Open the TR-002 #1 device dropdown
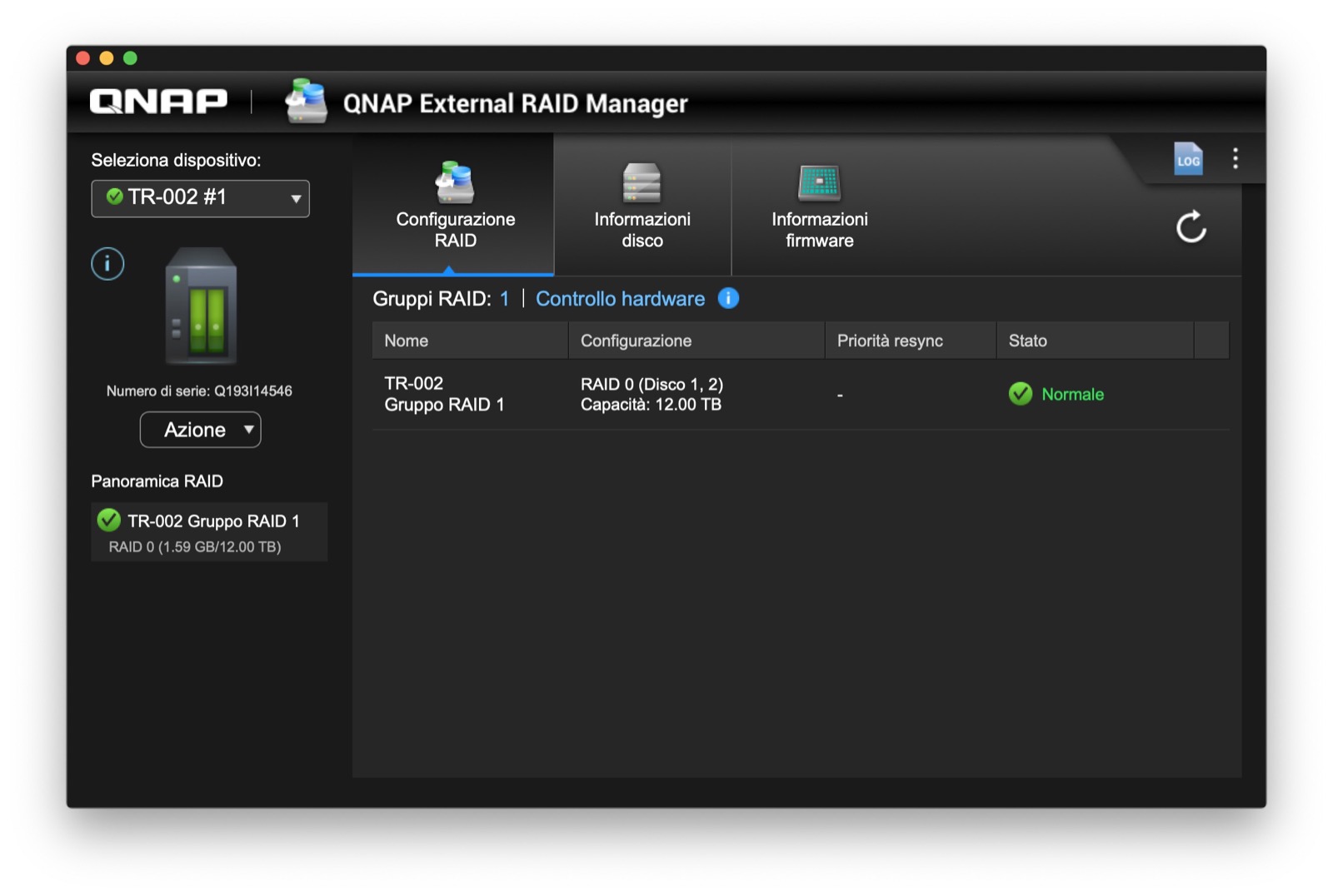The image size is (1333, 896). (200, 198)
